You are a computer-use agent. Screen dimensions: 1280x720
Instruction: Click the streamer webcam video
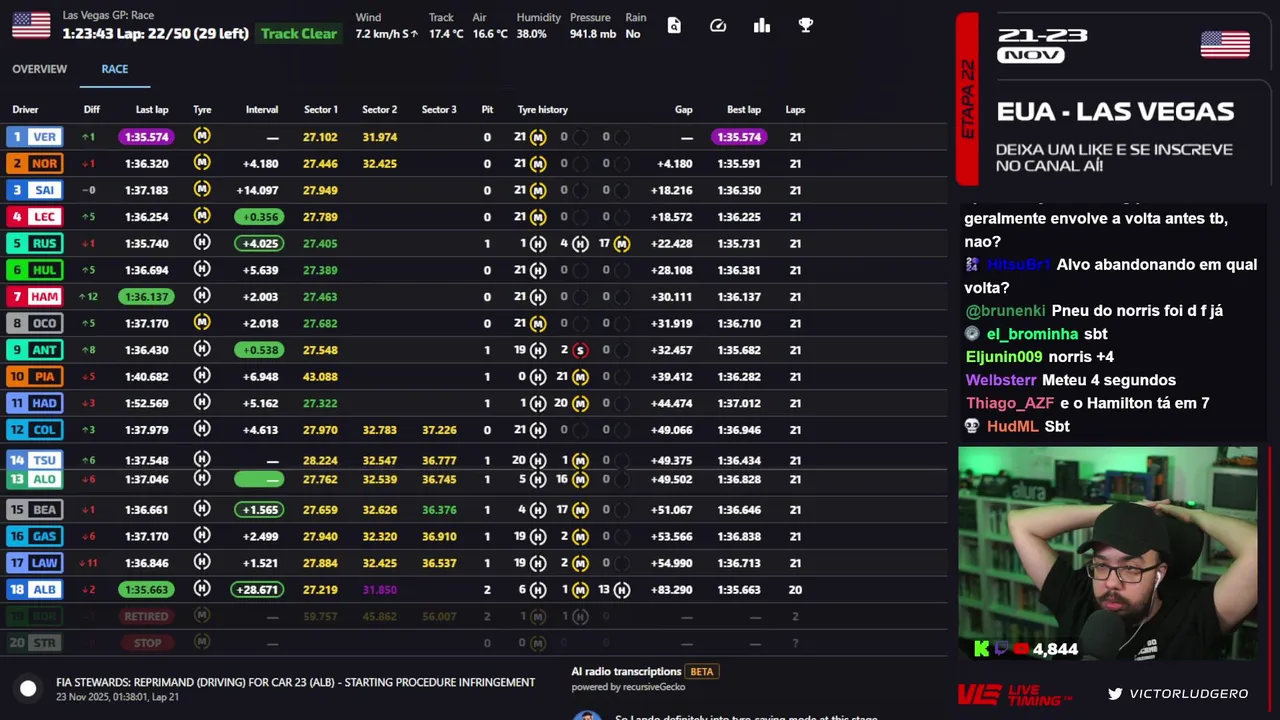point(1108,553)
